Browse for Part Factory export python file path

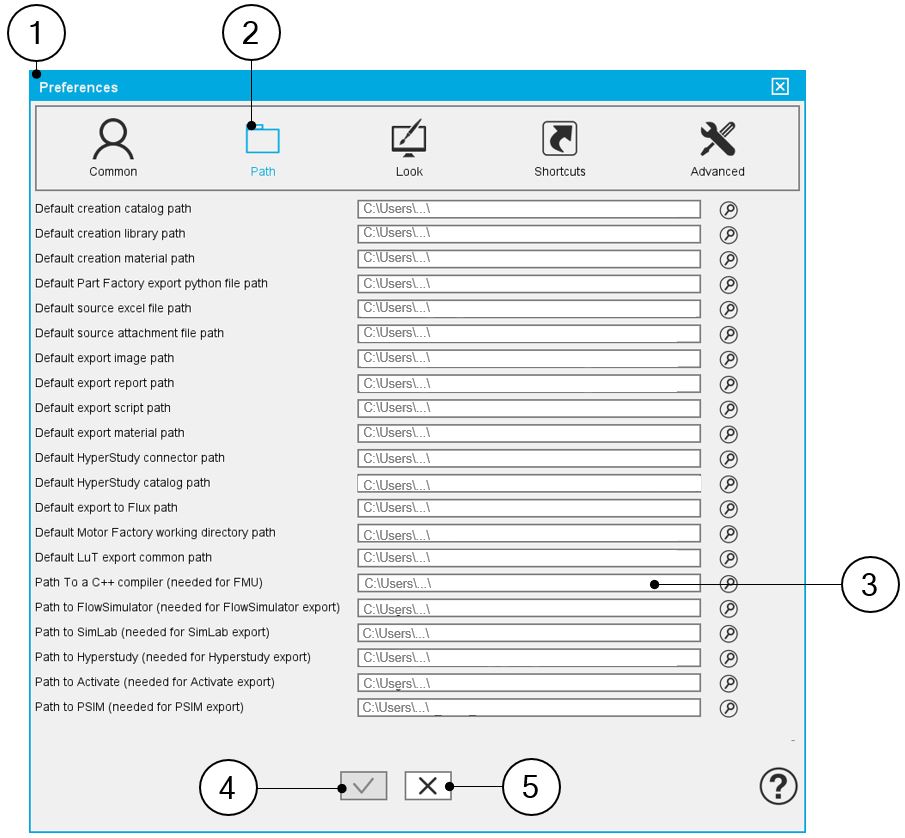click(729, 285)
